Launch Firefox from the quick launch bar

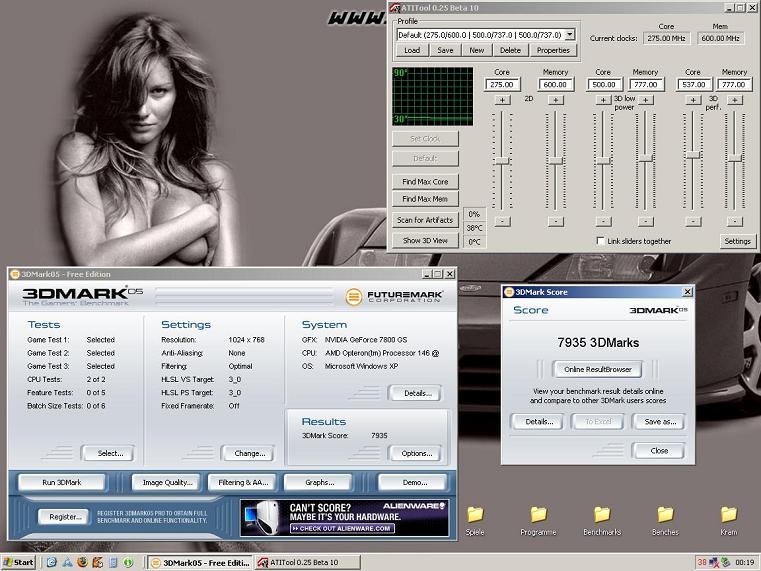83,562
